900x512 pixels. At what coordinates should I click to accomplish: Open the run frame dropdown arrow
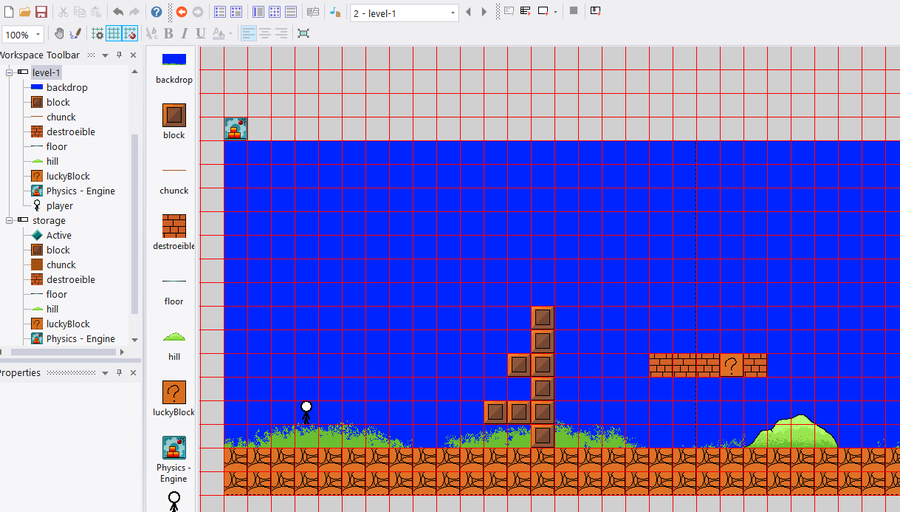(556, 11)
